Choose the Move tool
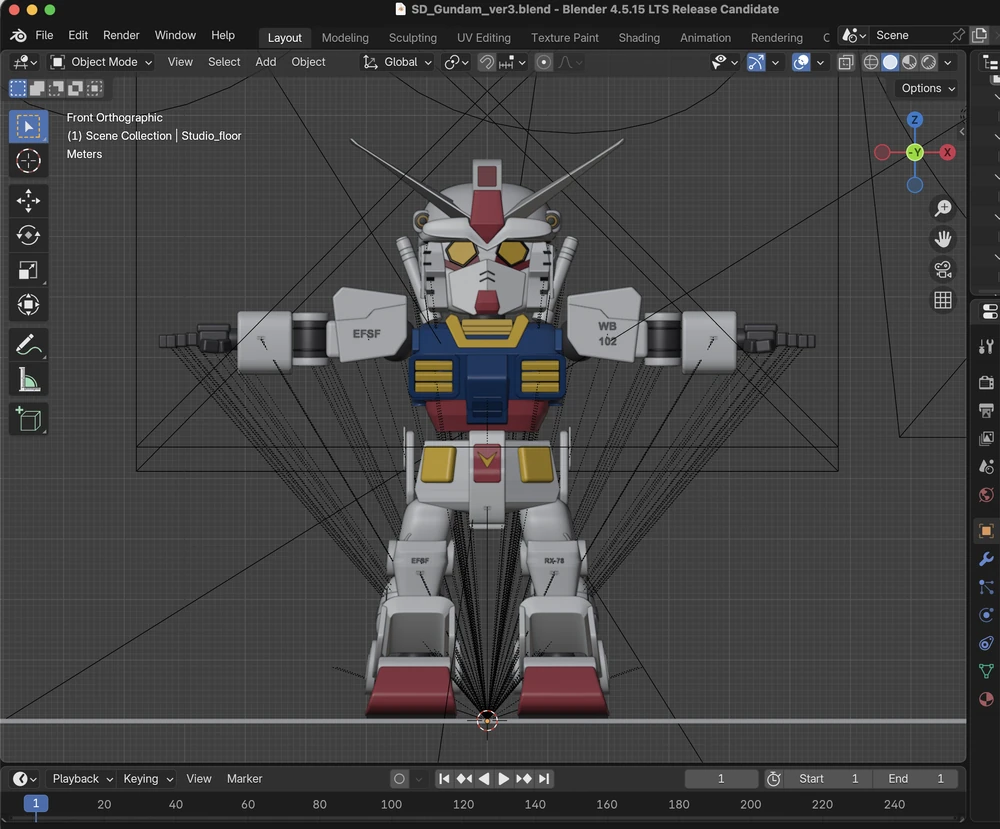The image size is (1000, 829). coord(28,201)
